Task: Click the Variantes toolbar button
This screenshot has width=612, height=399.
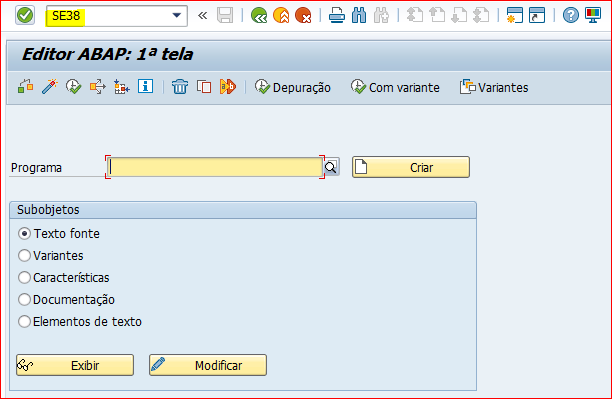Action: tap(494, 87)
